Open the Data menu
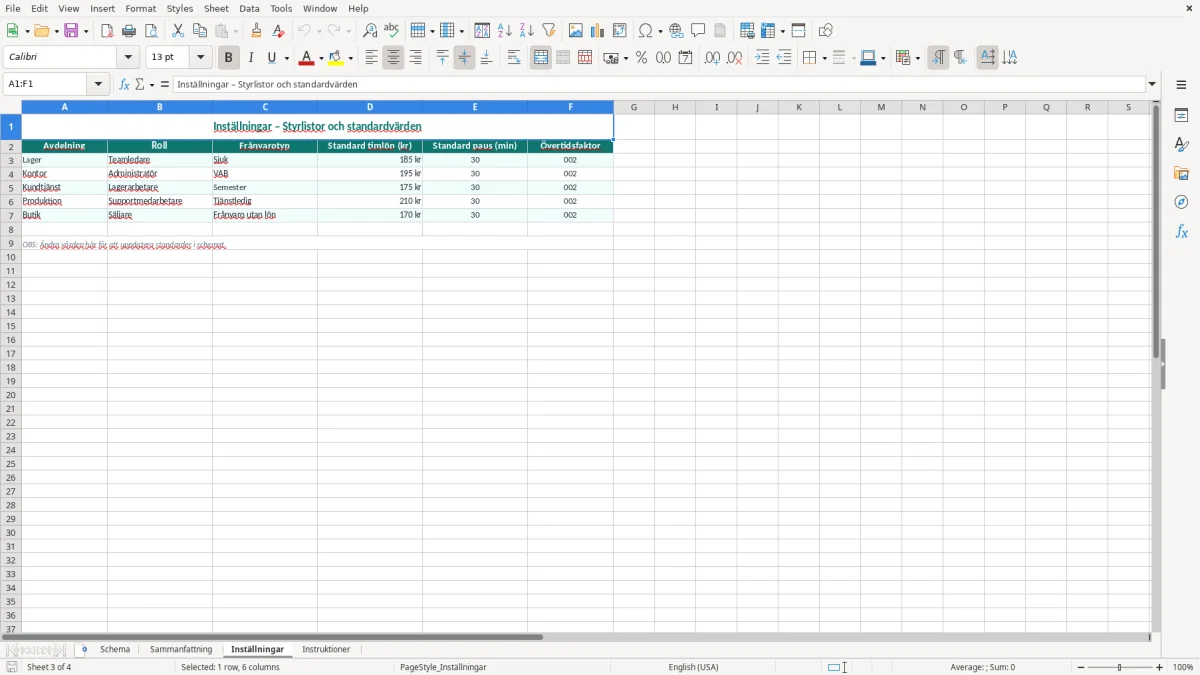The height and width of the screenshot is (675, 1200). pos(249,8)
